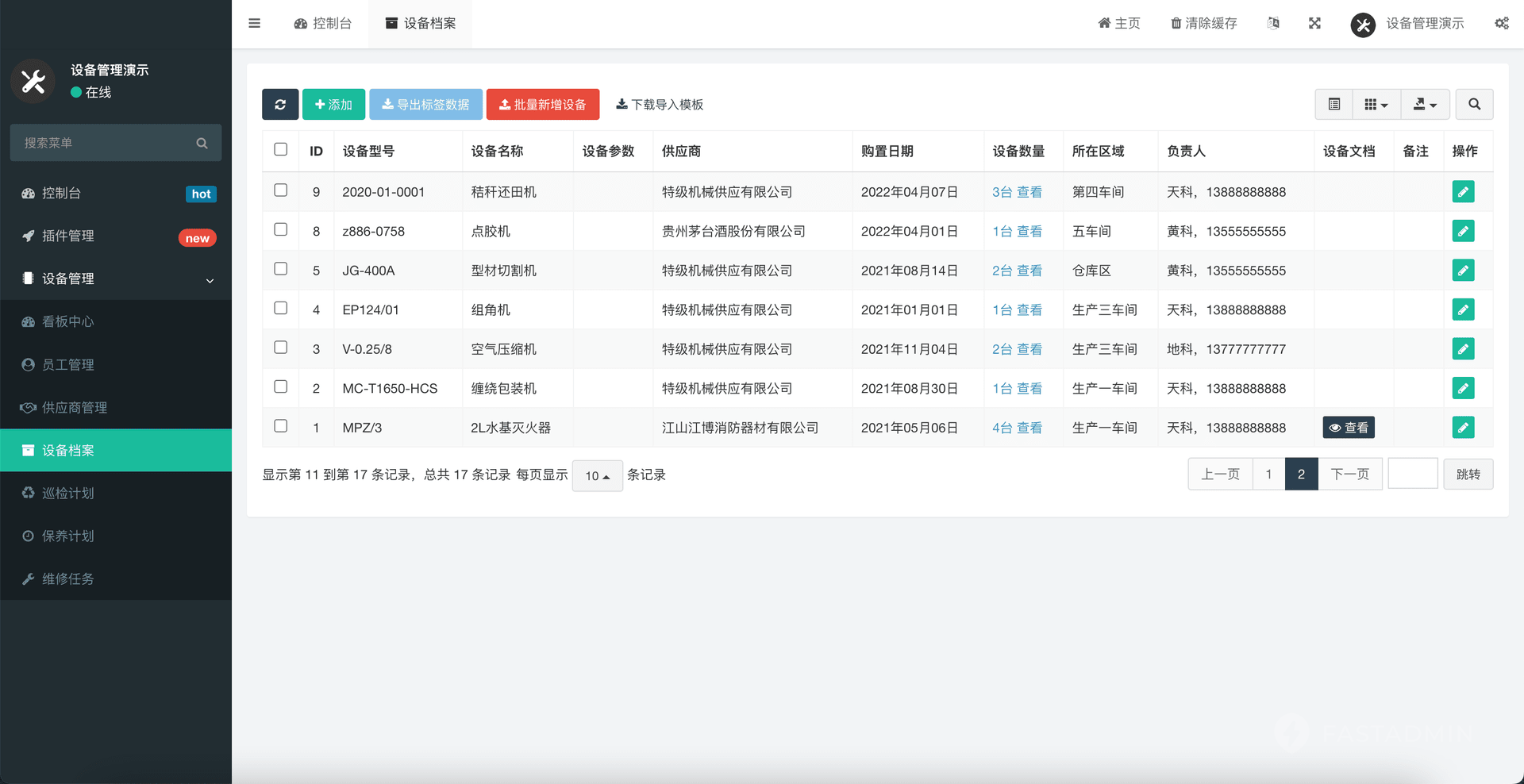The image size is (1524, 784).
Task: Edit device row MPZ/3
Action: [1463, 427]
